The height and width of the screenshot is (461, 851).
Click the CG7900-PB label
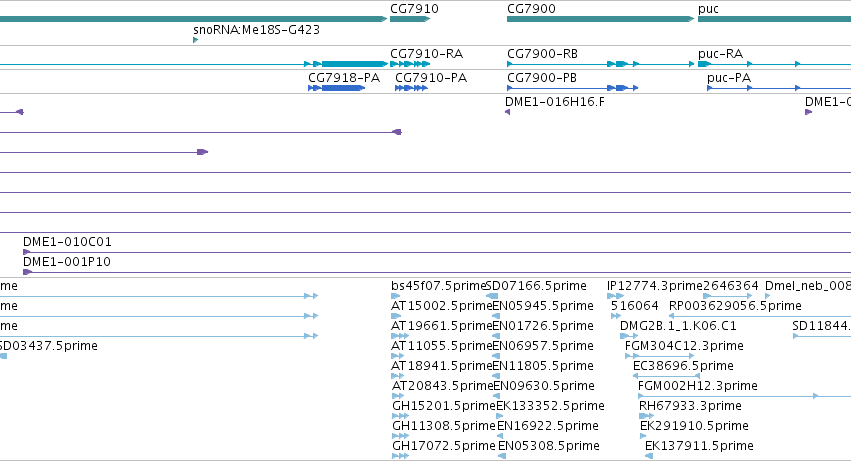pos(542,78)
